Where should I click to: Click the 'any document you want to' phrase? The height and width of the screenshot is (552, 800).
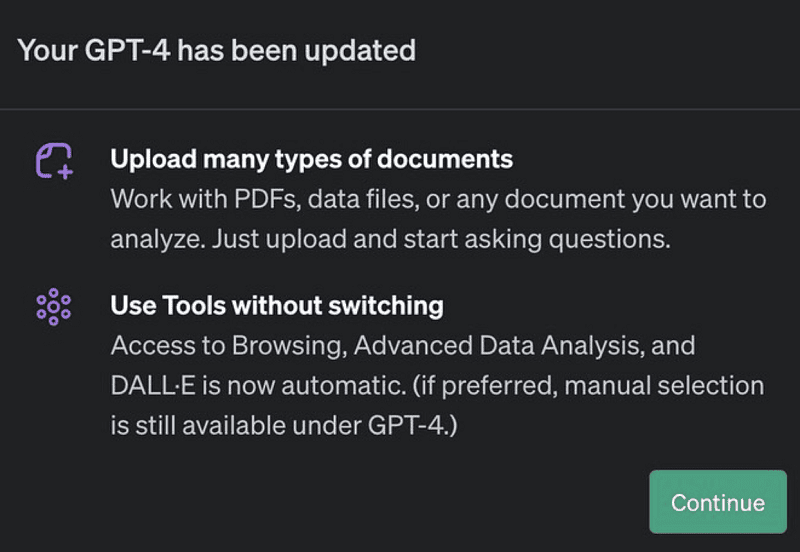point(611,199)
